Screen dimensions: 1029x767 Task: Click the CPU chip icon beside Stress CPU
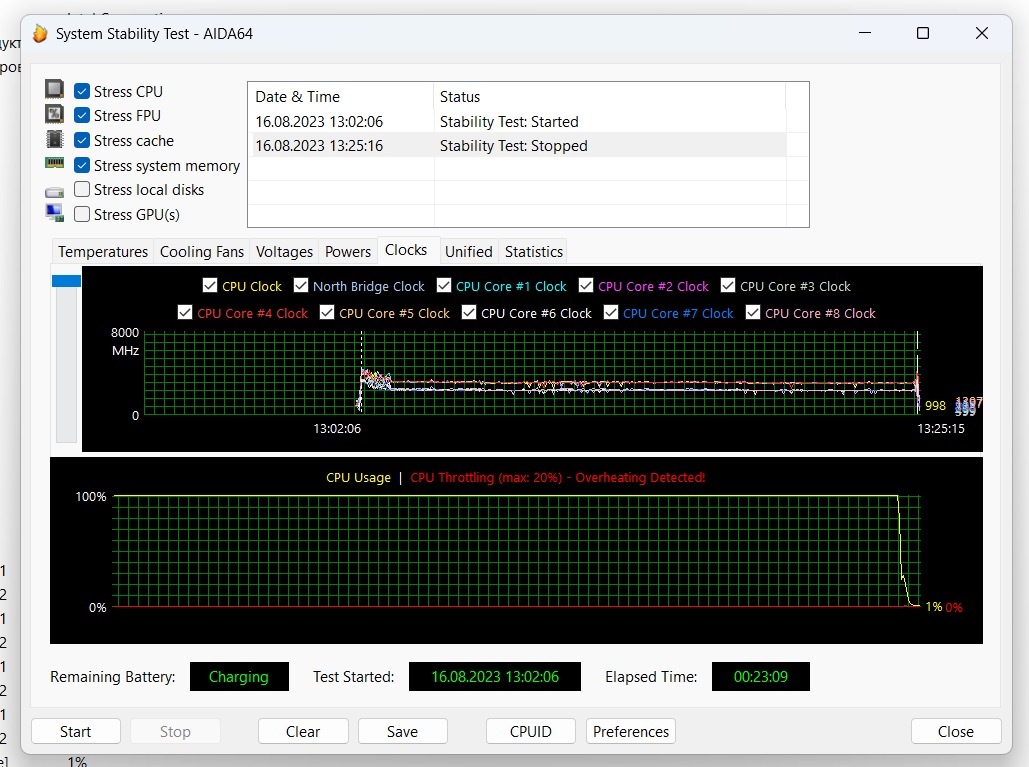coord(55,90)
